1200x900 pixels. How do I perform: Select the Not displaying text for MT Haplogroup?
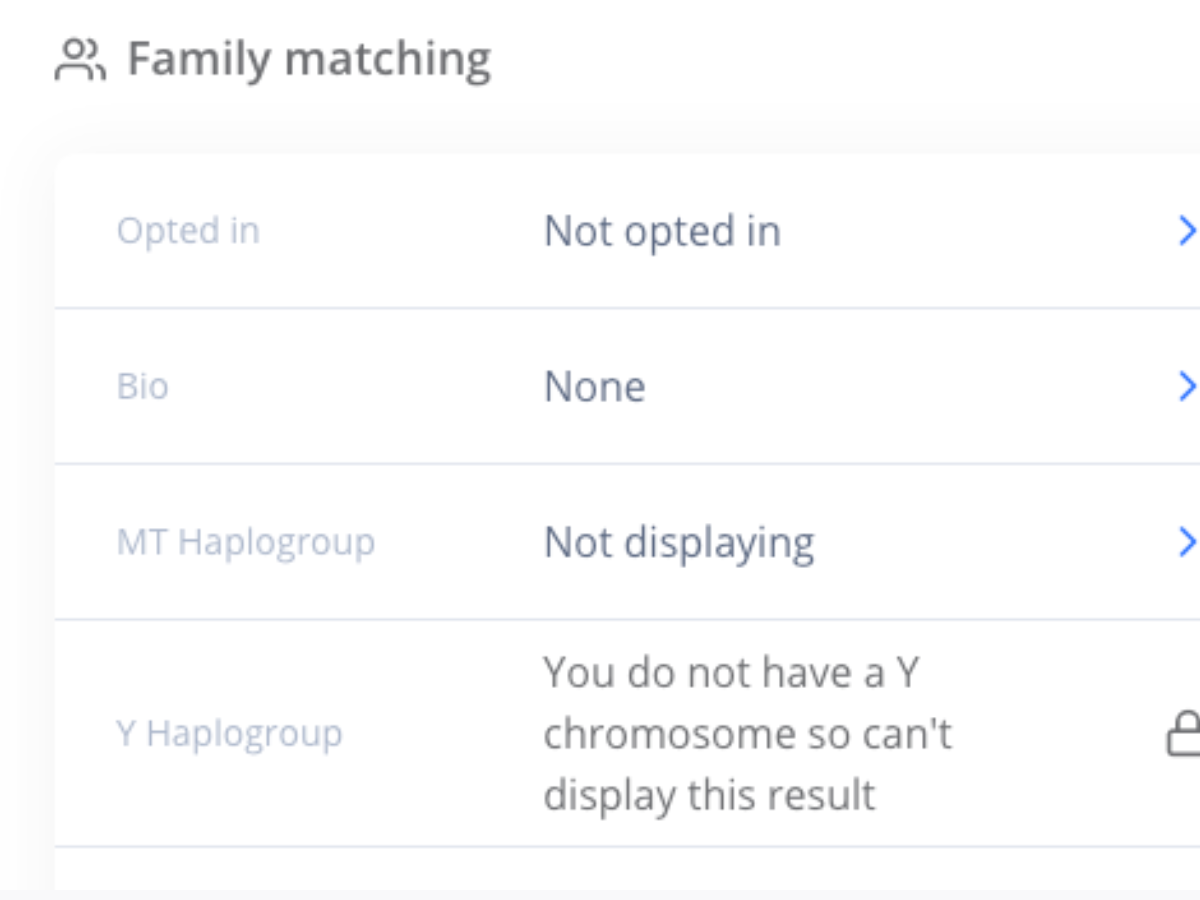click(678, 542)
